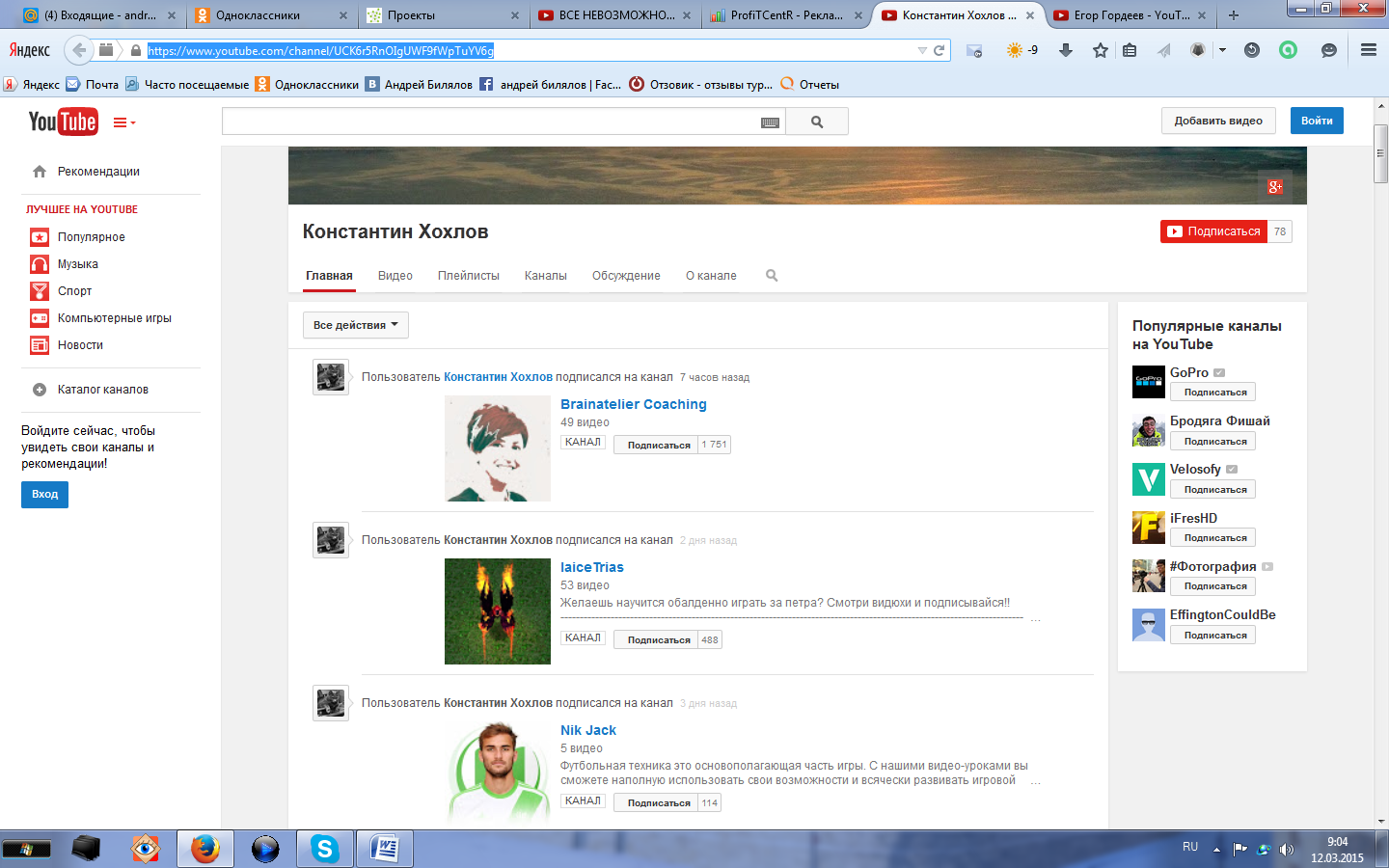This screenshot has height=868, width=1389.
Task: Show hidden tray icons arrow
Action: point(1216,850)
